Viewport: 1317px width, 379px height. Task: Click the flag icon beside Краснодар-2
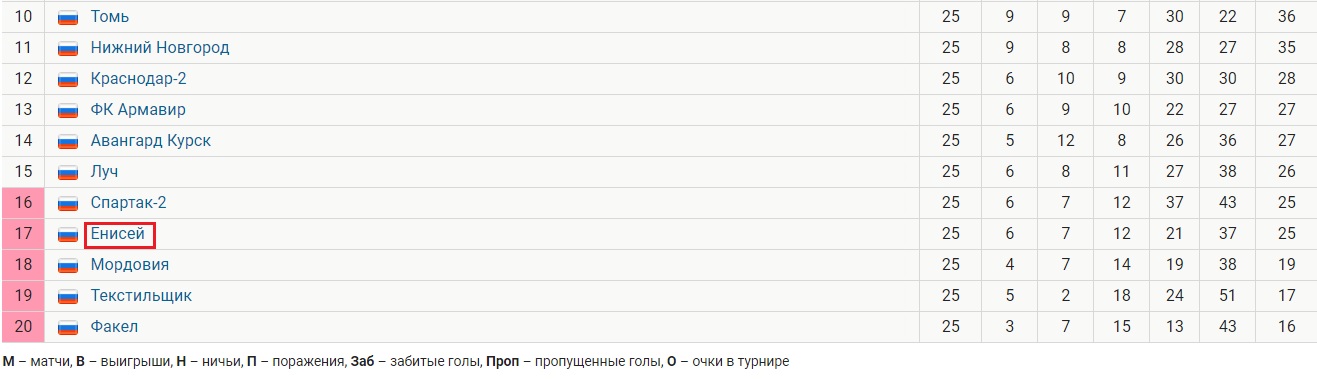coord(68,79)
